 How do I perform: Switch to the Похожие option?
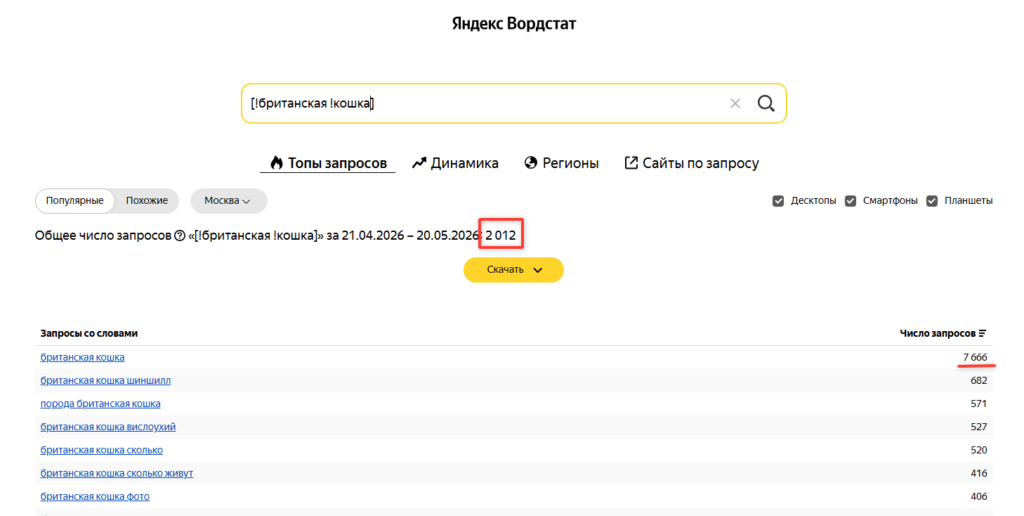tap(147, 201)
